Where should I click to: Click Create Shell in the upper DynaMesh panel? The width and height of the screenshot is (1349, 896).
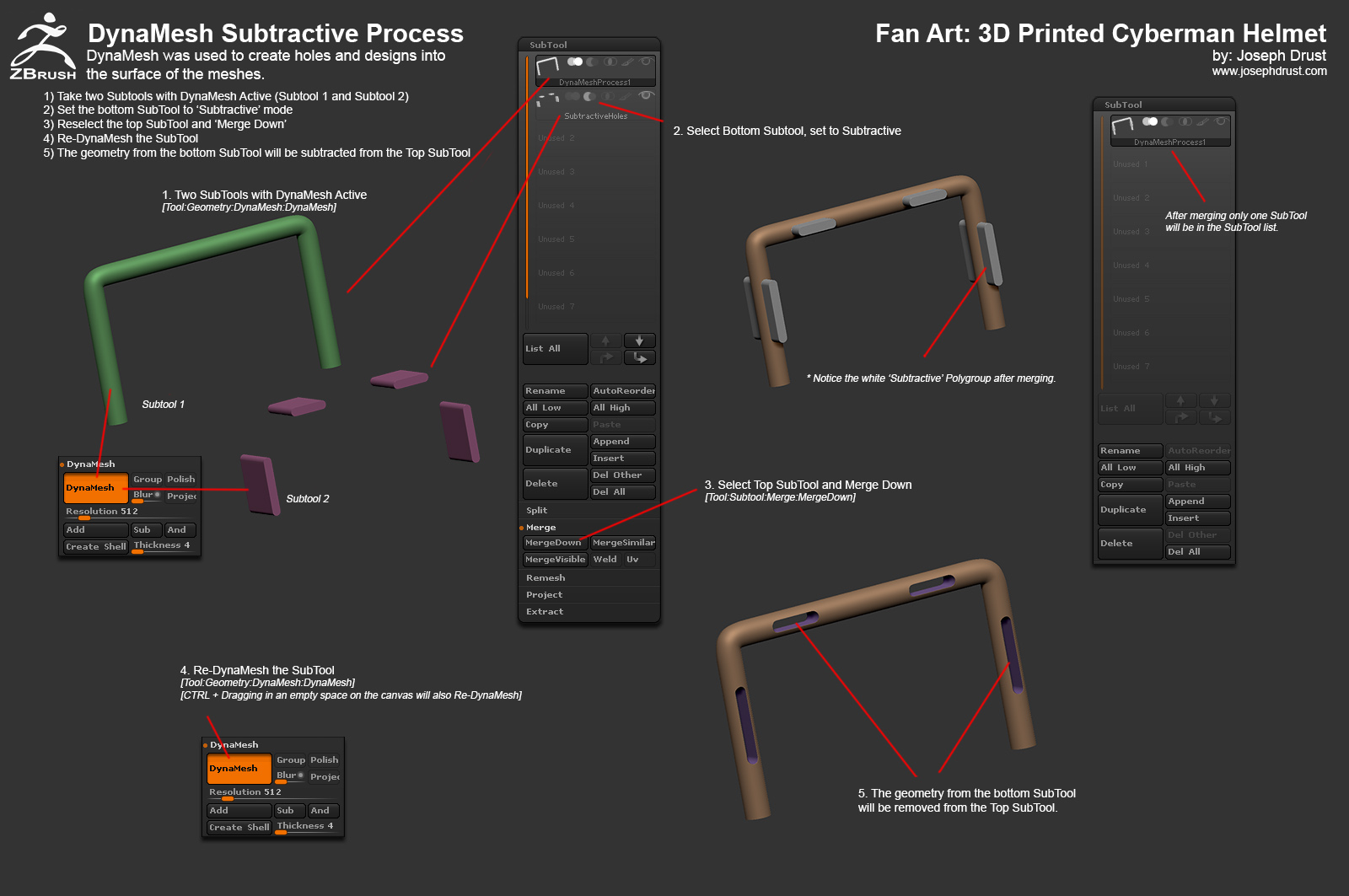[x=96, y=547]
